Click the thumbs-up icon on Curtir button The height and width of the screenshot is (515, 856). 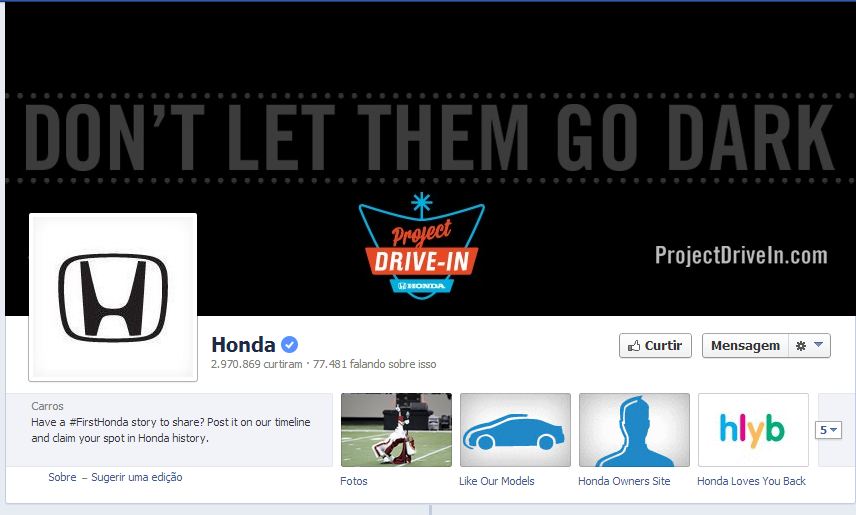(x=634, y=346)
